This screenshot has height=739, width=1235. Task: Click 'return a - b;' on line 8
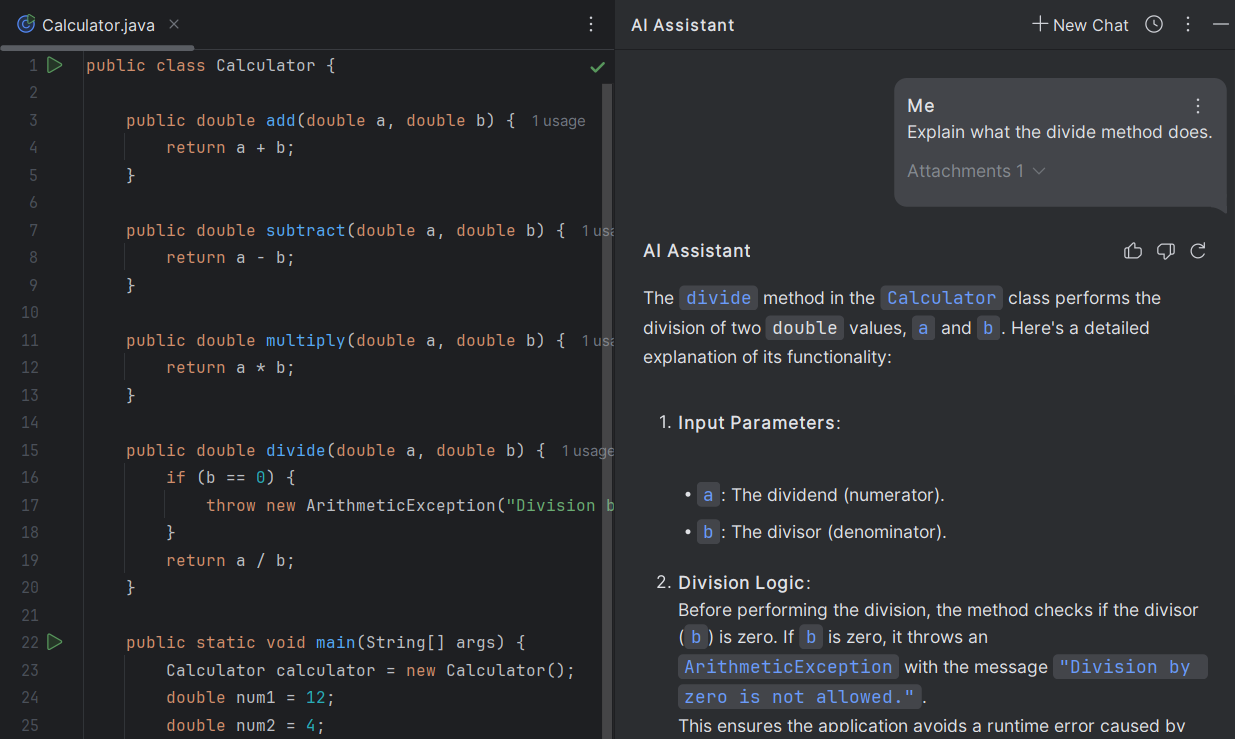coord(230,257)
